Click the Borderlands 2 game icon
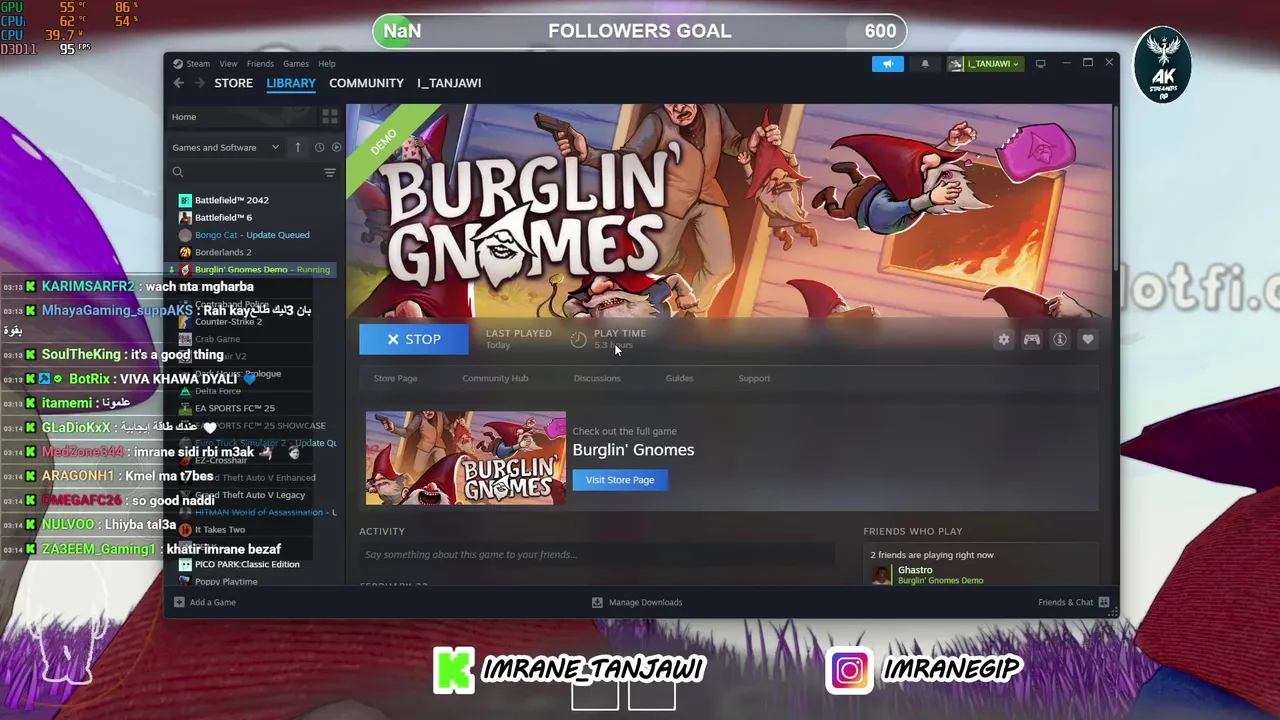This screenshot has width=1280, height=720. [x=185, y=252]
